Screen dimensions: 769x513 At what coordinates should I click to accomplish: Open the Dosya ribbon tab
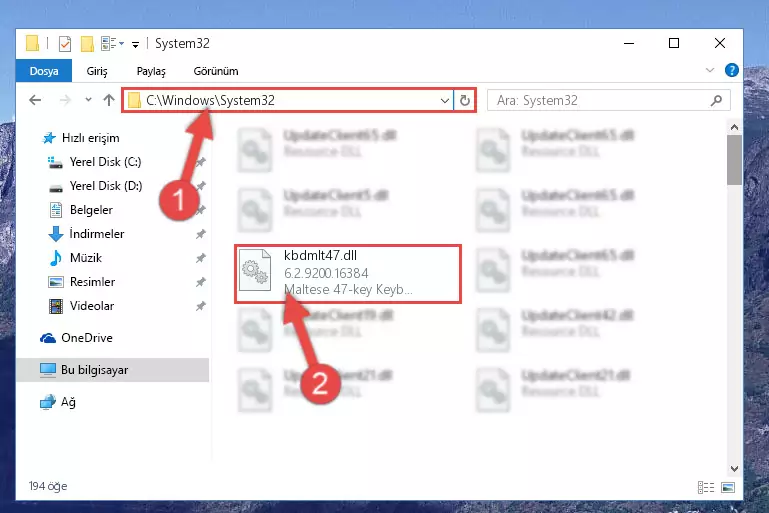(x=44, y=71)
